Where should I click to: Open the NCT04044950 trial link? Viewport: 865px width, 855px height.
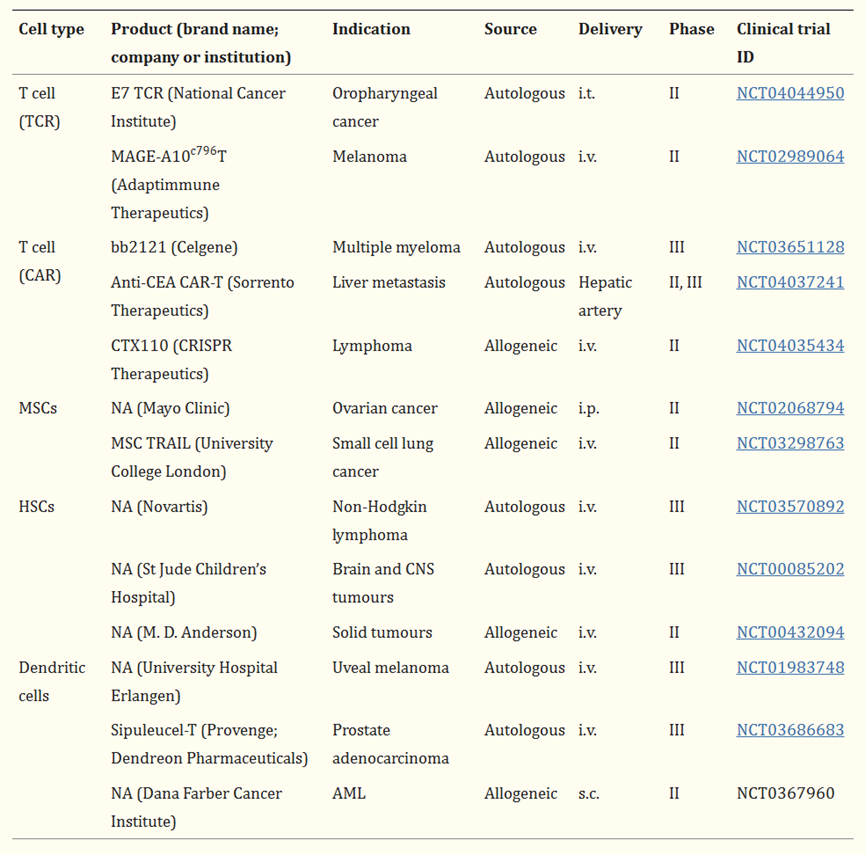[x=790, y=94]
